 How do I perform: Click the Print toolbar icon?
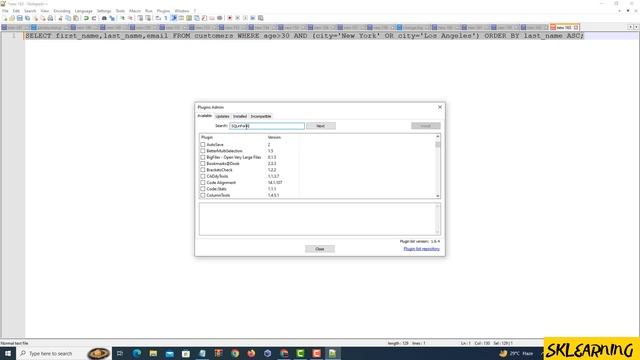point(50,18)
